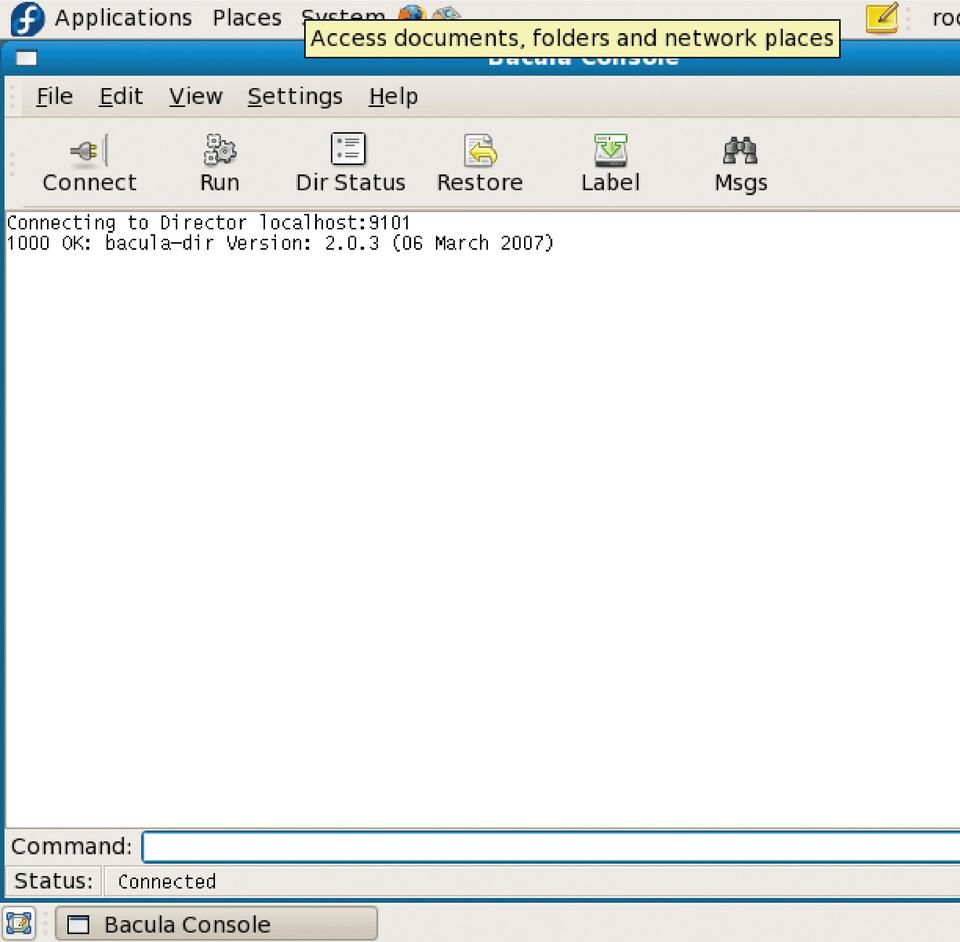Click the Bacula Console window menu button

(x=26, y=58)
